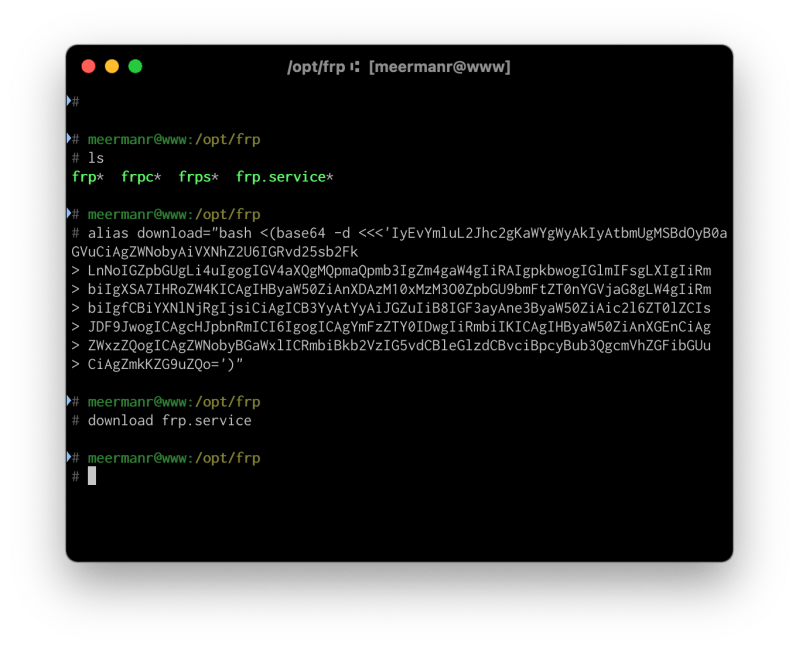This screenshot has height=649, width=799.
Task: Click the split-pane icon in the title
Action: (x=355, y=67)
